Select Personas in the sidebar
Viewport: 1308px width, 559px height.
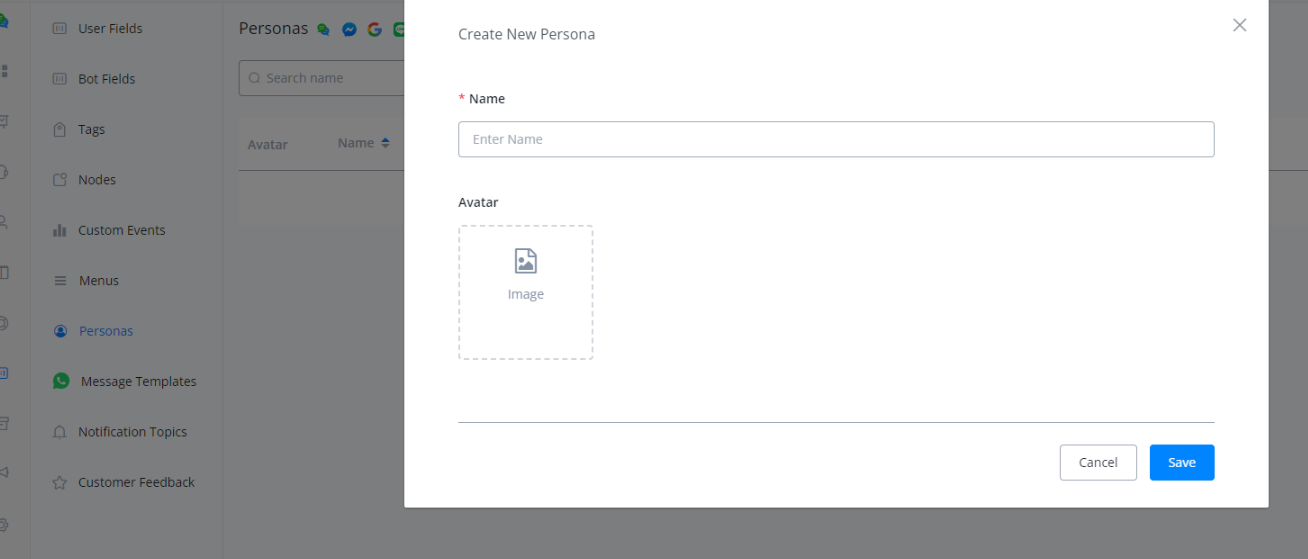click(x=106, y=331)
